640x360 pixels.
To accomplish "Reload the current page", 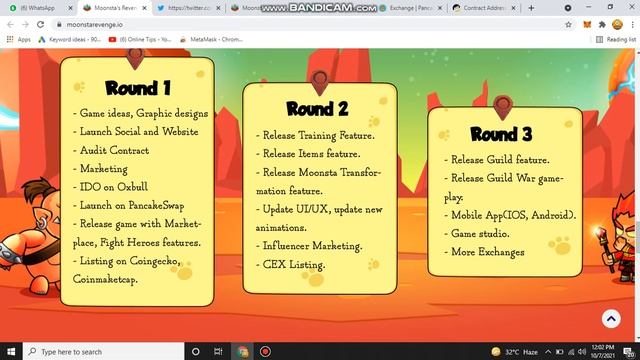I will click(40, 24).
